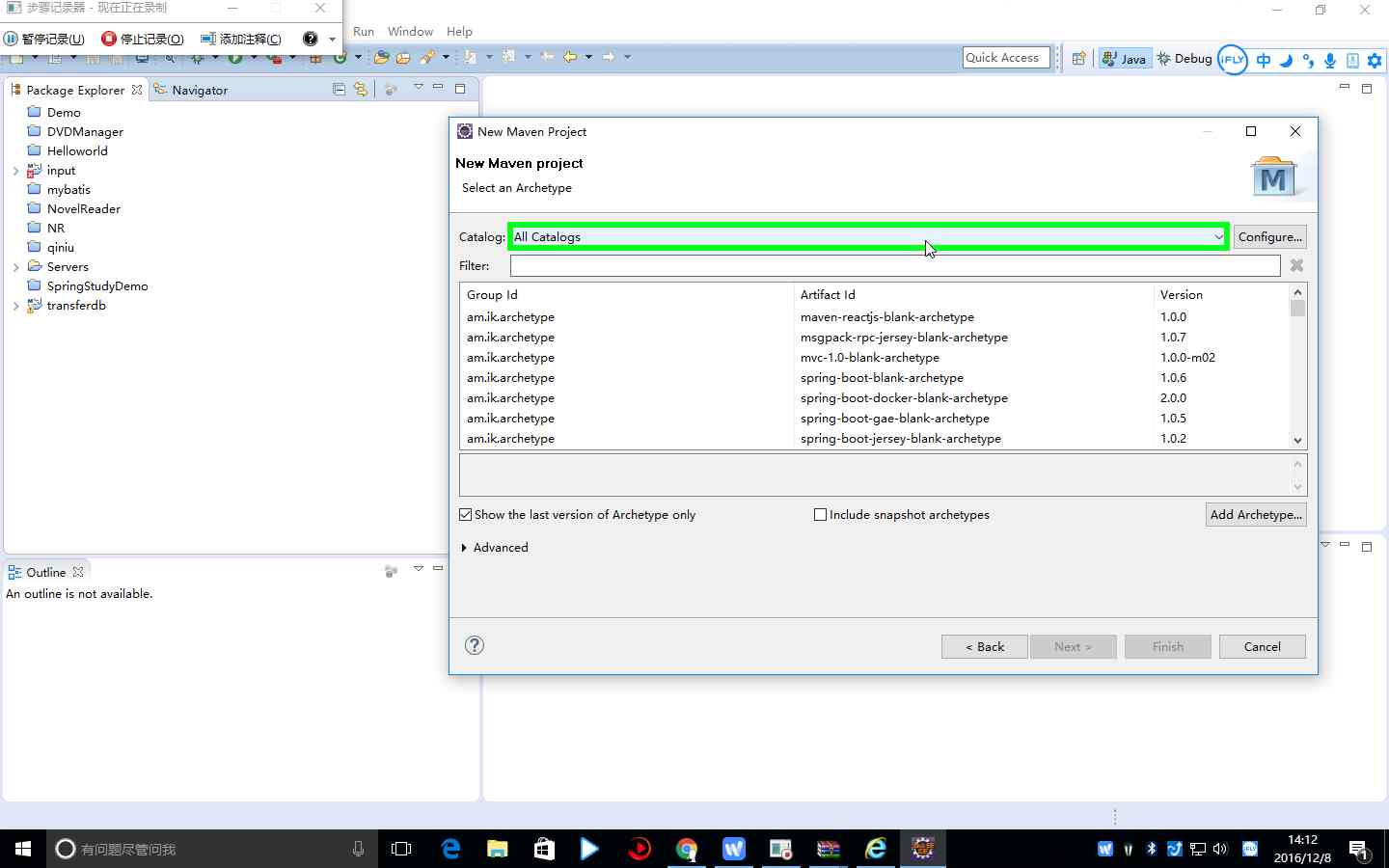Toggle iFLY Chinese/English mode icon
The height and width of the screenshot is (868, 1389).
coord(1264,60)
